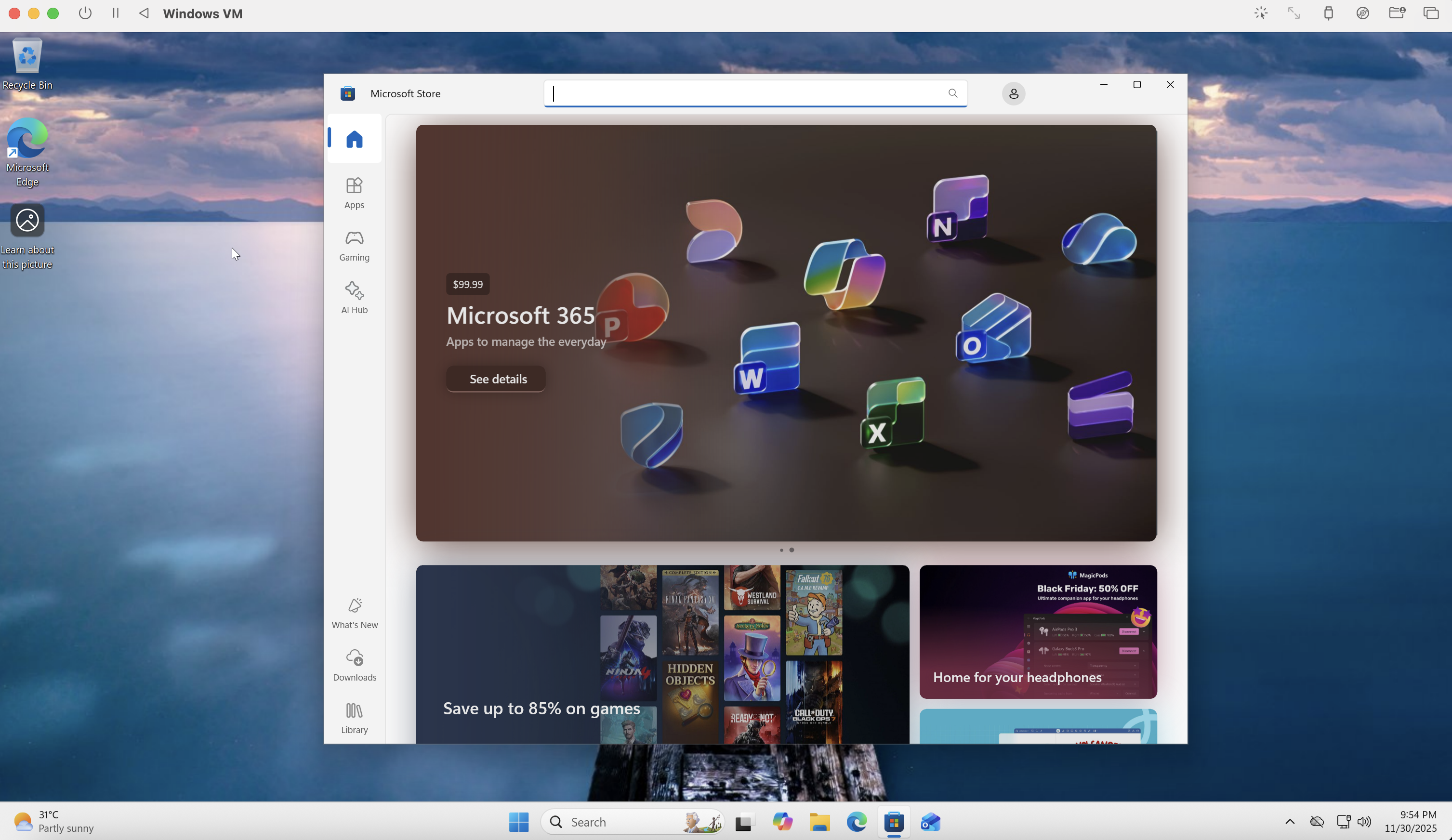Open the Windows Start menu
This screenshot has height=840, width=1452.
[518, 822]
